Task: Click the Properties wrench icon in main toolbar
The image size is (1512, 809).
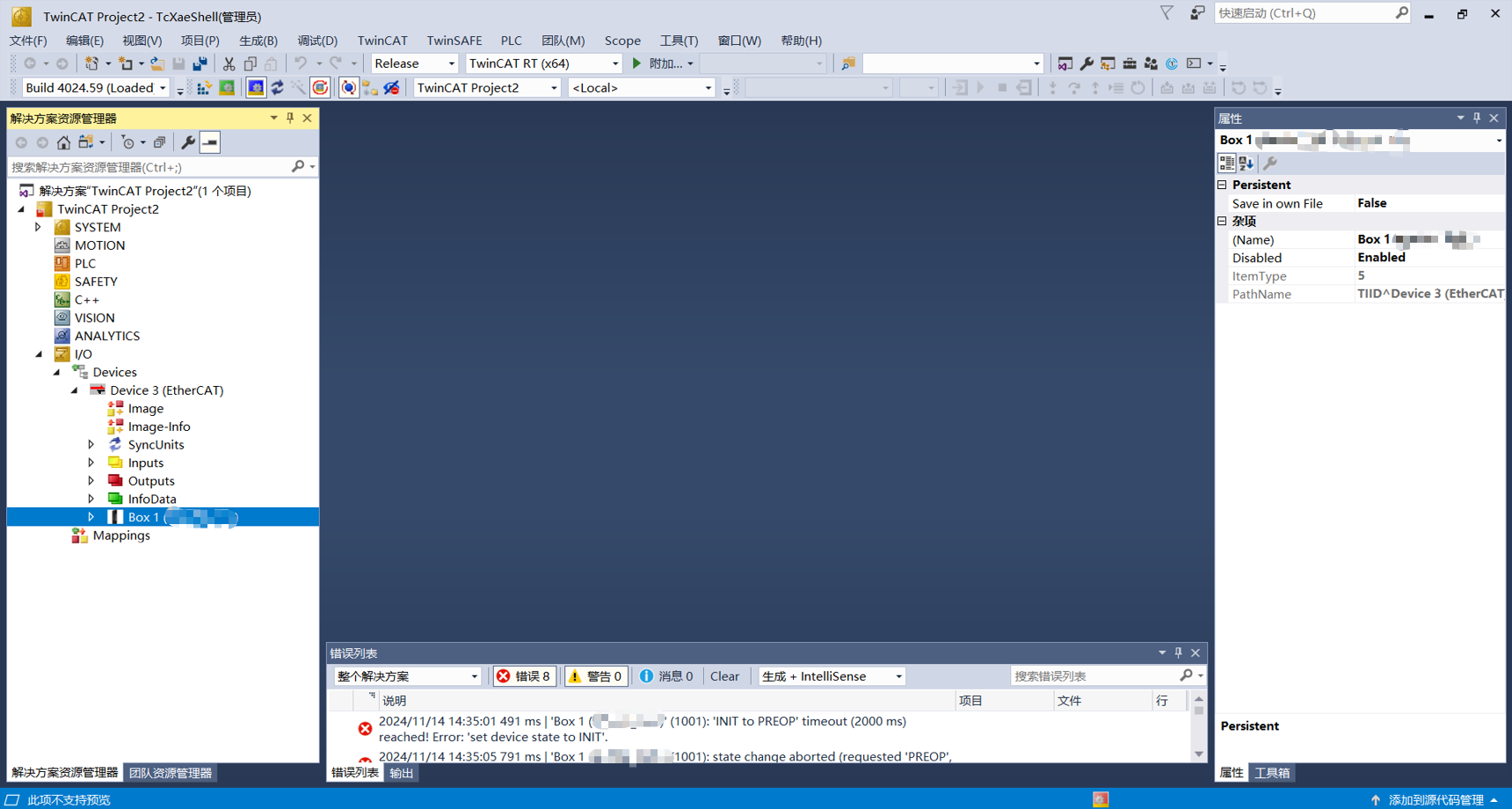Action: (1087, 63)
